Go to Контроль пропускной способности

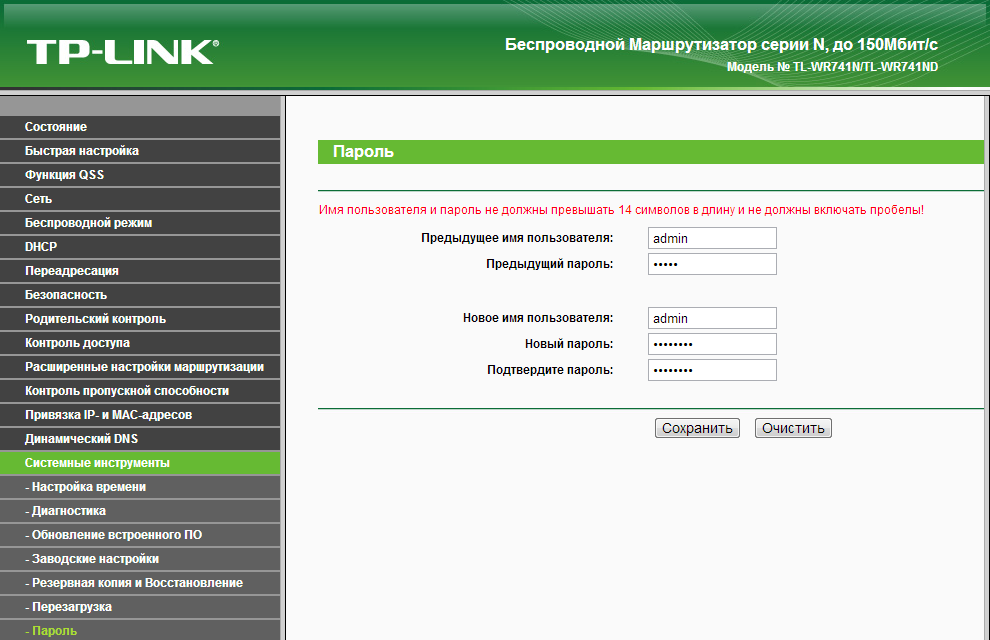[x=140, y=391]
